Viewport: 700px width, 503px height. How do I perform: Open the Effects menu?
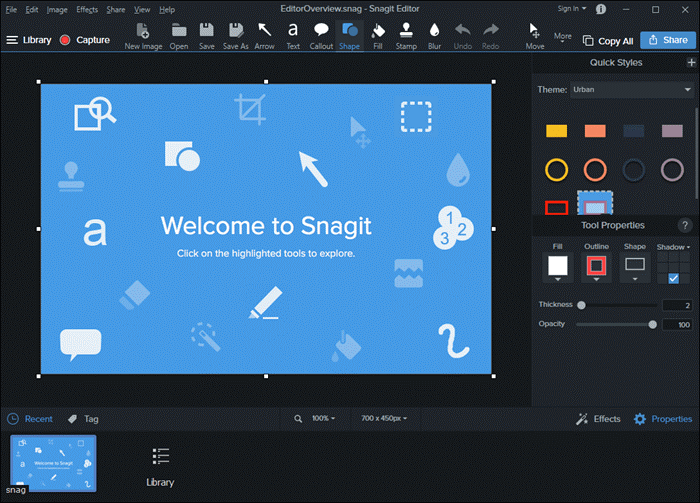pyautogui.click(x=87, y=9)
